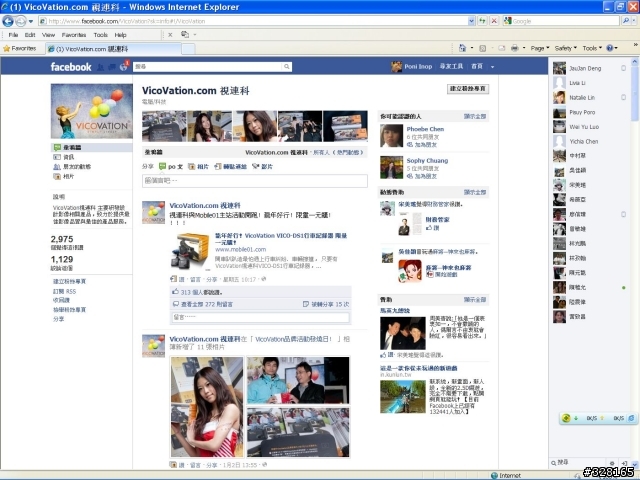The image size is (640, 480).
Task: Open chat with JauJan Deng
Action: tap(590, 68)
